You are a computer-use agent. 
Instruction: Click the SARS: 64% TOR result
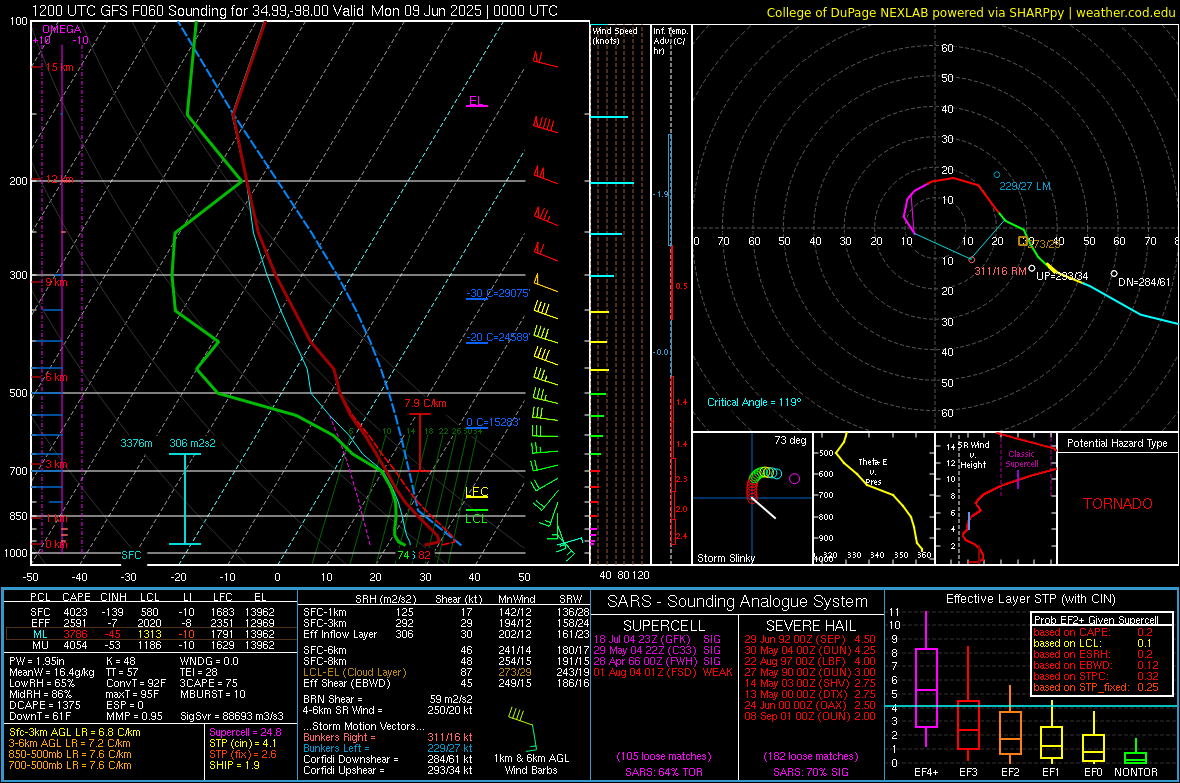[x=663, y=772]
